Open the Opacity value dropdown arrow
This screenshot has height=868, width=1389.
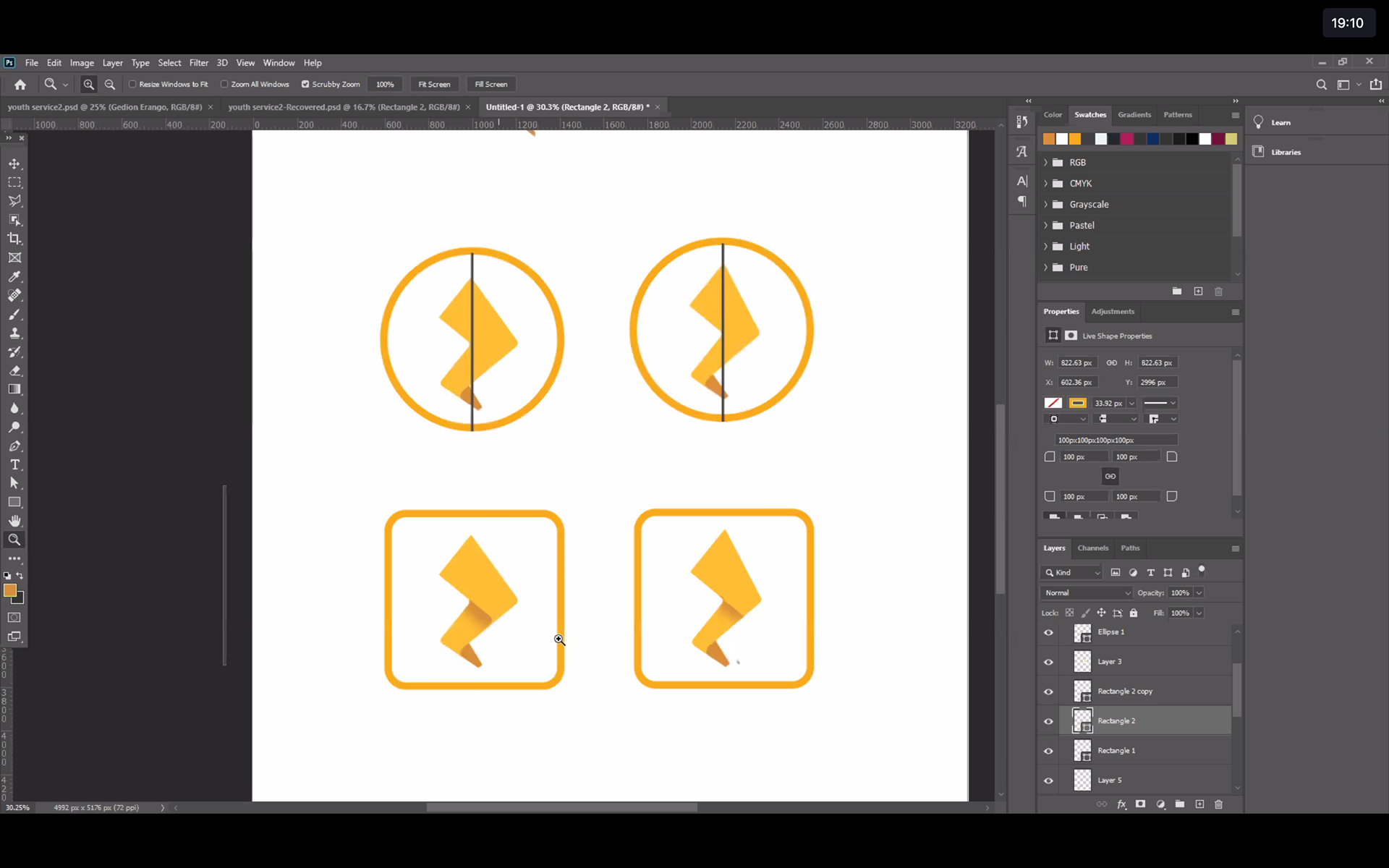(1199, 592)
